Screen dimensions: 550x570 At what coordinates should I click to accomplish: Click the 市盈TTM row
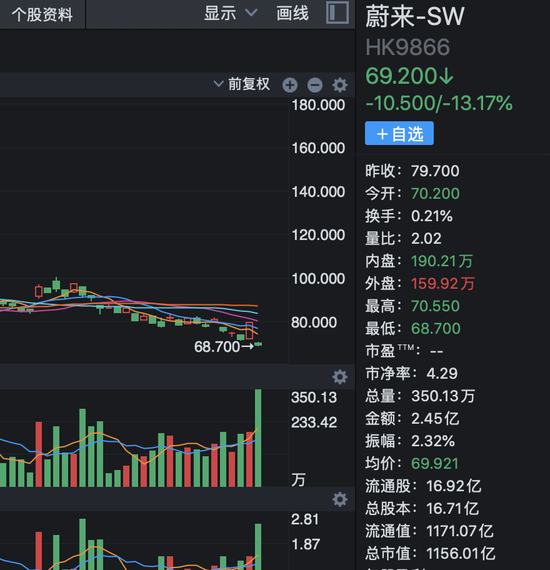(404, 351)
